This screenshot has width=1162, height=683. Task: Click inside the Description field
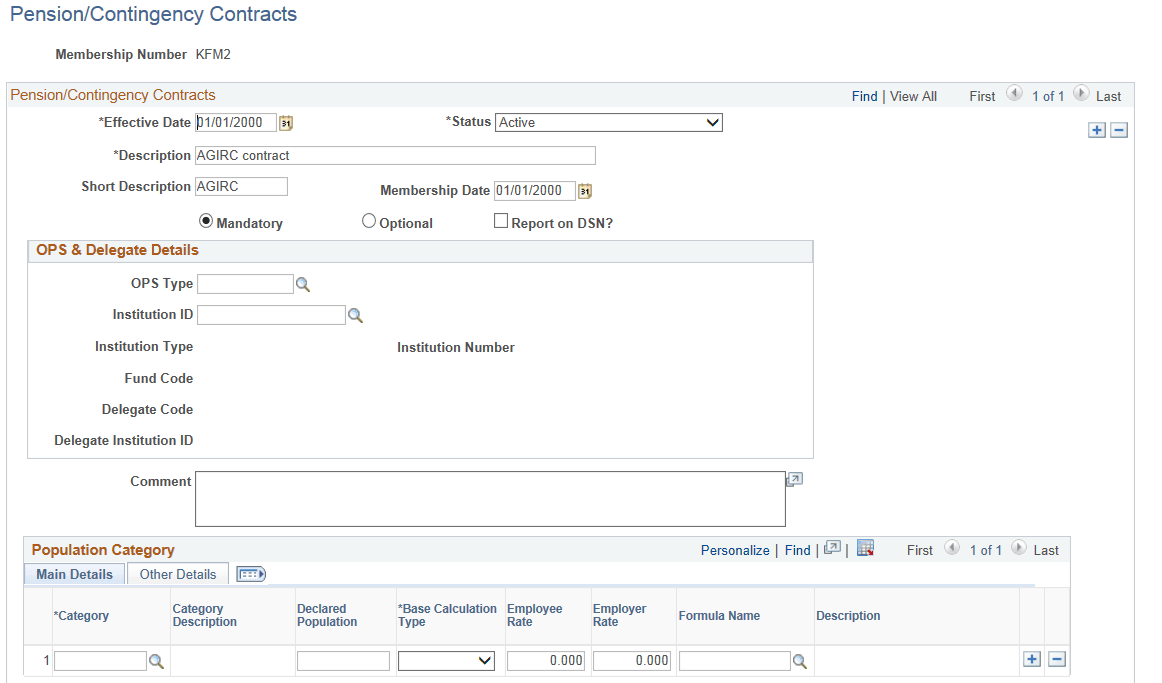394,155
